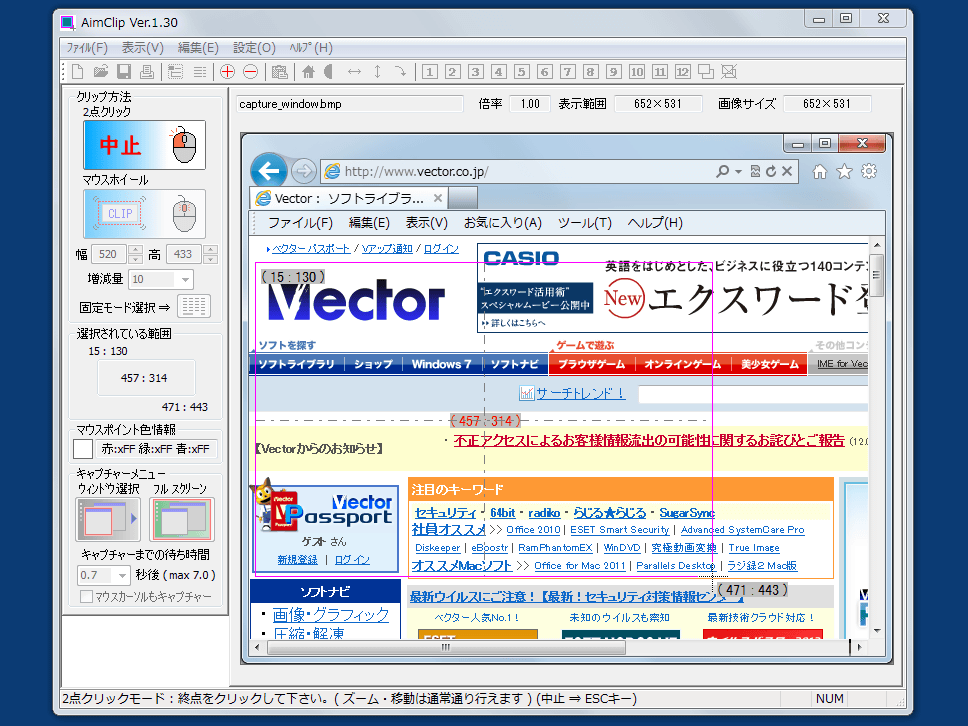Click the mouse point color swatch
The image size is (968, 726).
pos(85,449)
